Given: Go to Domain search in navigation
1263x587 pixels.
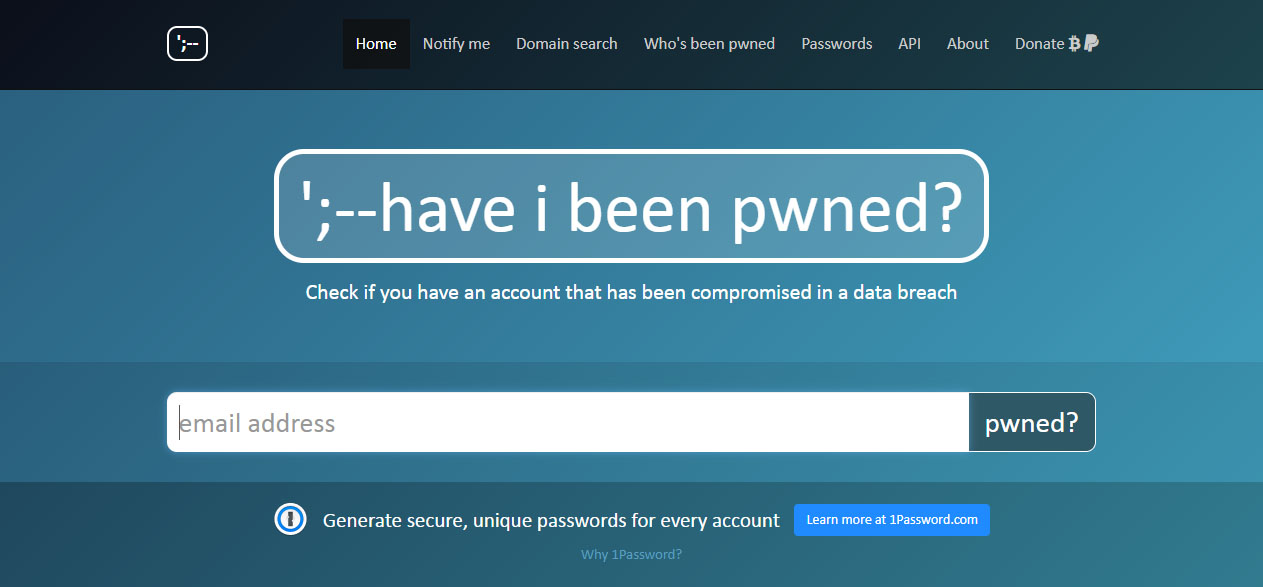Looking at the screenshot, I should click(x=567, y=44).
